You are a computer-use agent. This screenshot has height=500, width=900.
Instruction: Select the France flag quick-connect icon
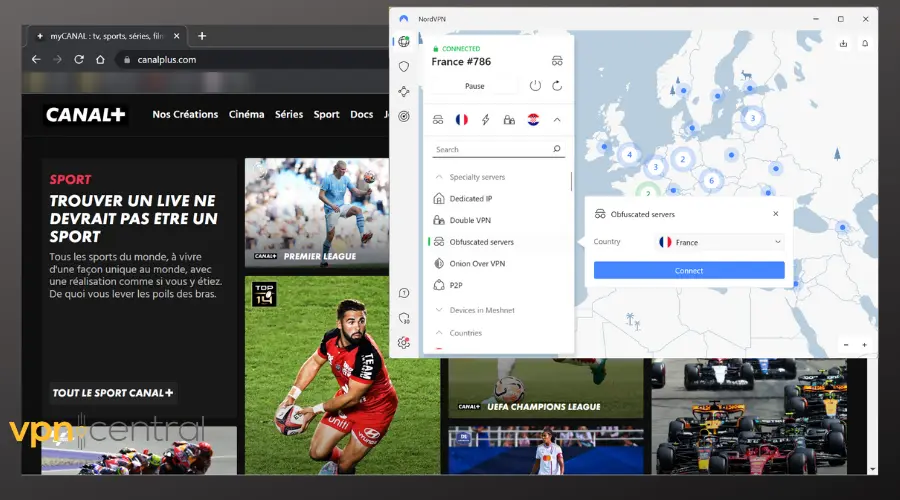[x=461, y=119]
